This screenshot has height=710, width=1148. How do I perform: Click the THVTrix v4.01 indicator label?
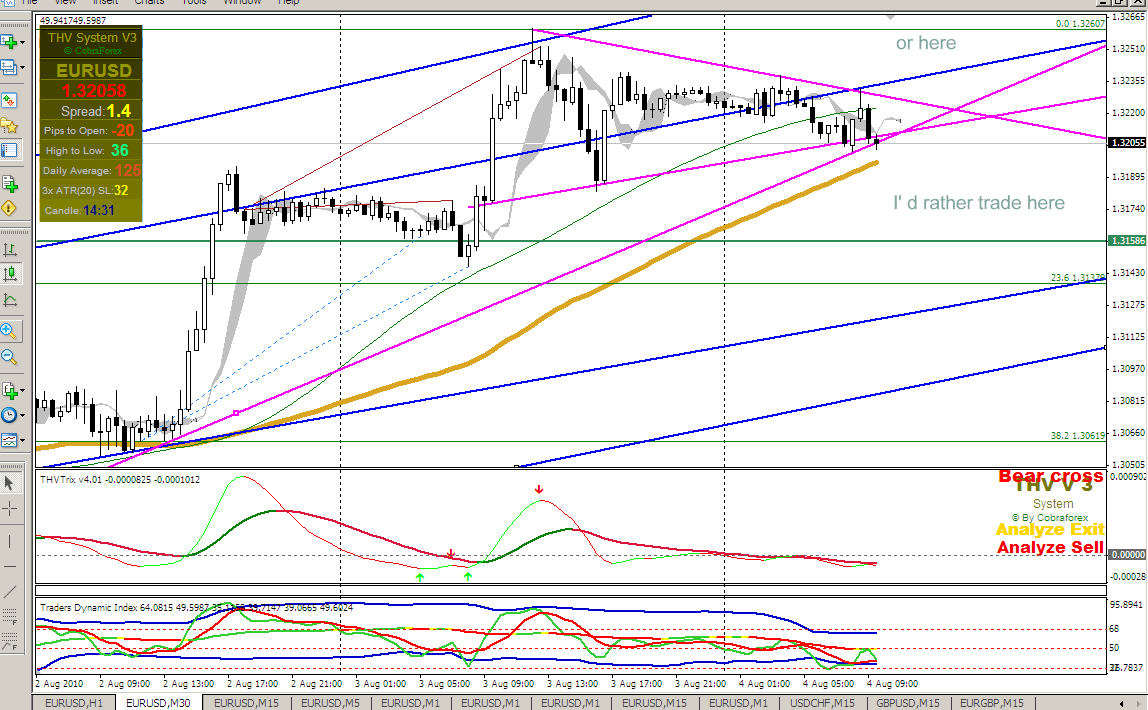(120, 479)
